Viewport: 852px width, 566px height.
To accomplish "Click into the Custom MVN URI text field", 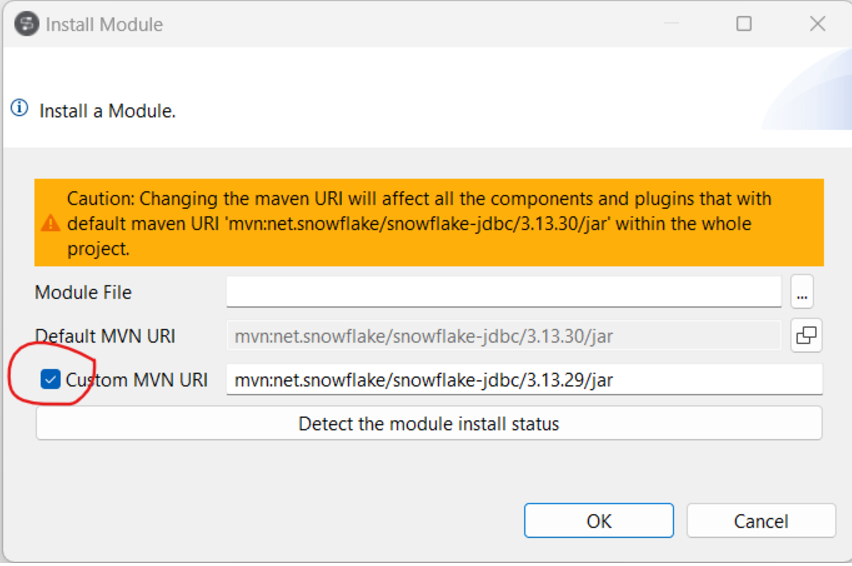I will click(523, 380).
